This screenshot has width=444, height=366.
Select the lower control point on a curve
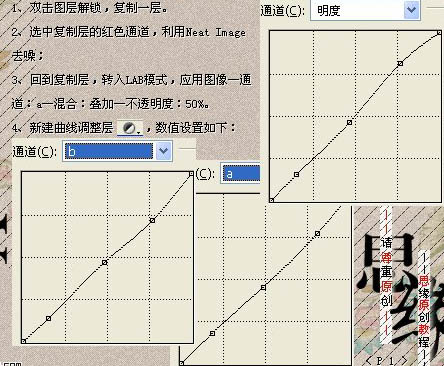click(212, 333)
